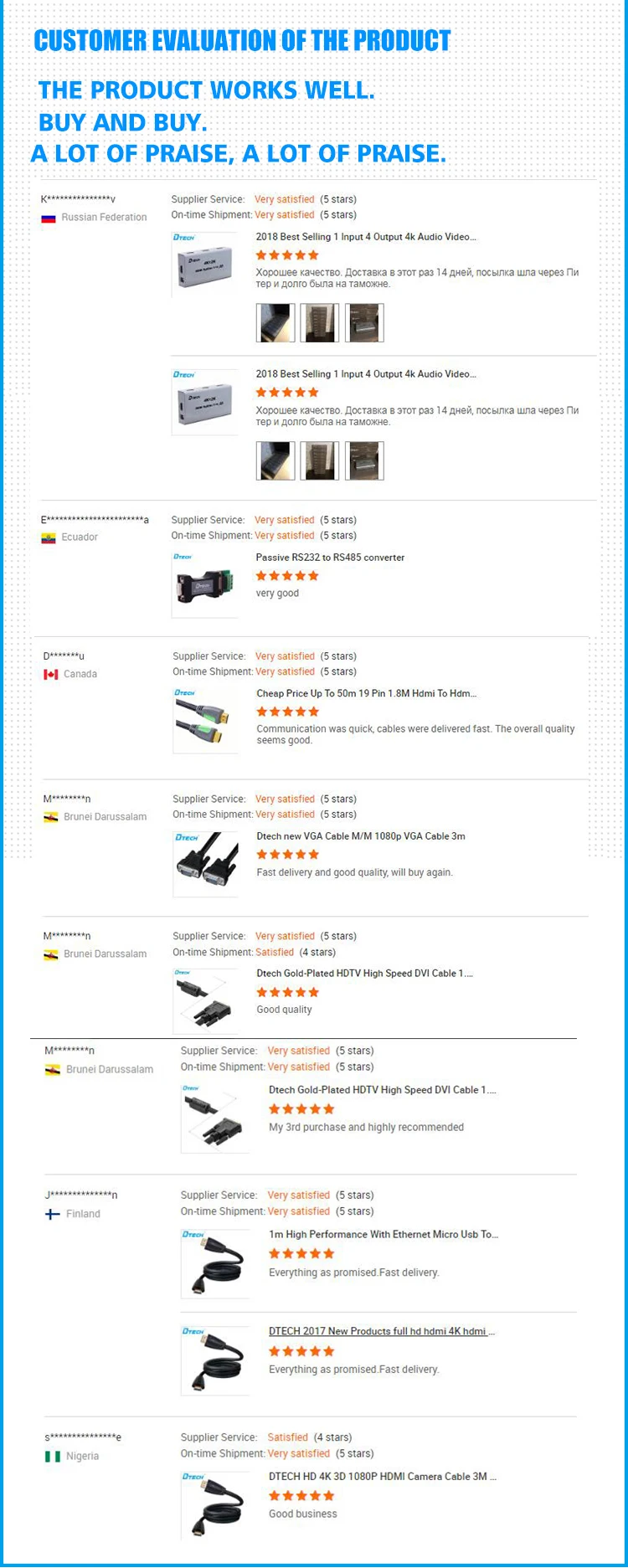
Task: Open the 4K splitter product image in the second Russian review
Action: pos(205,402)
